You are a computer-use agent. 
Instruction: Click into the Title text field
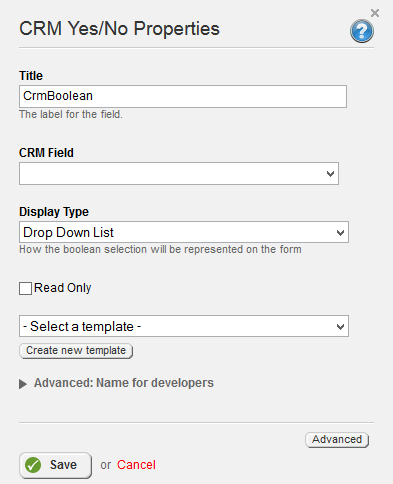point(183,96)
